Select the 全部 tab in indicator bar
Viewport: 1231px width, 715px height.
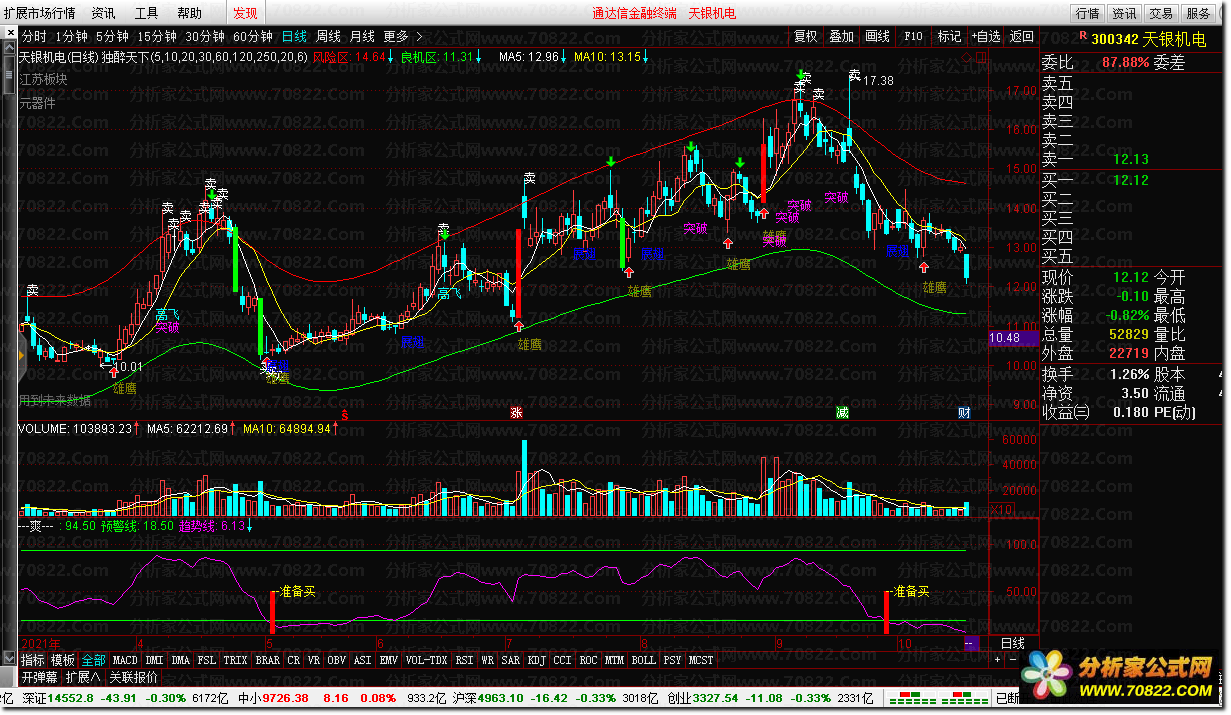click(93, 661)
